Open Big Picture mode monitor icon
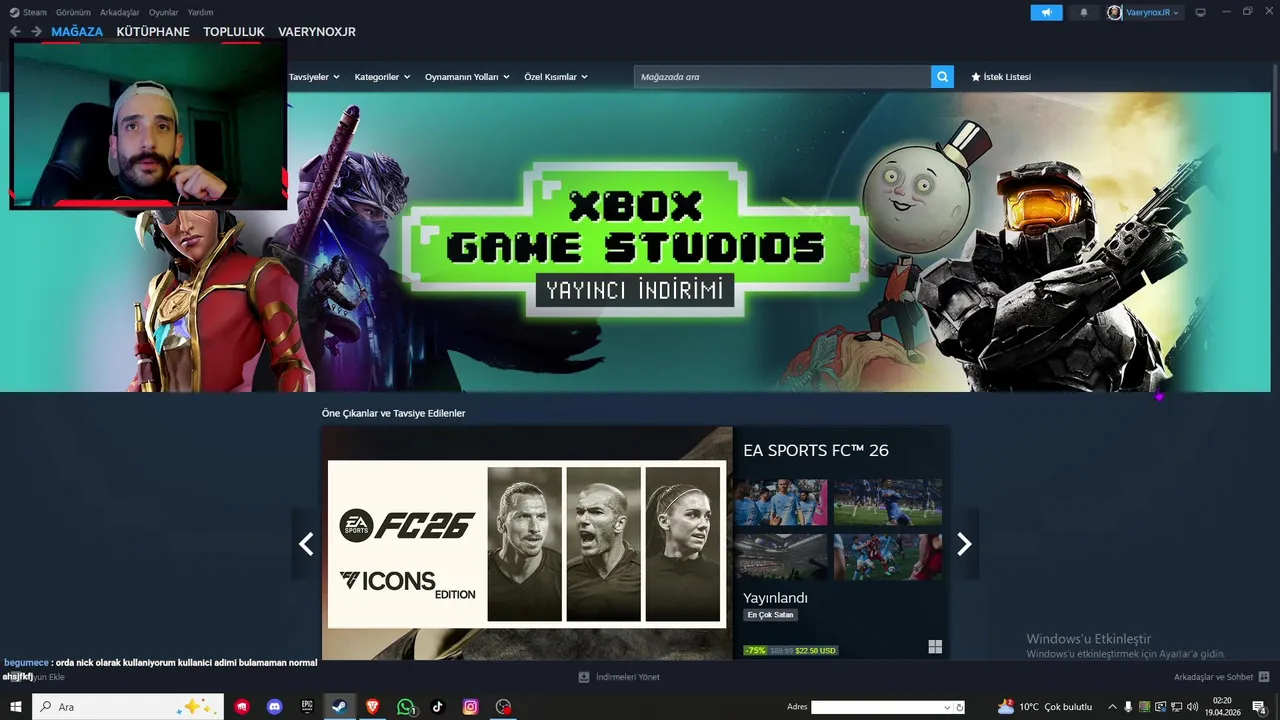Image resolution: width=1280 pixels, height=720 pixels. pyautogui.click(x=1200, y=12)
